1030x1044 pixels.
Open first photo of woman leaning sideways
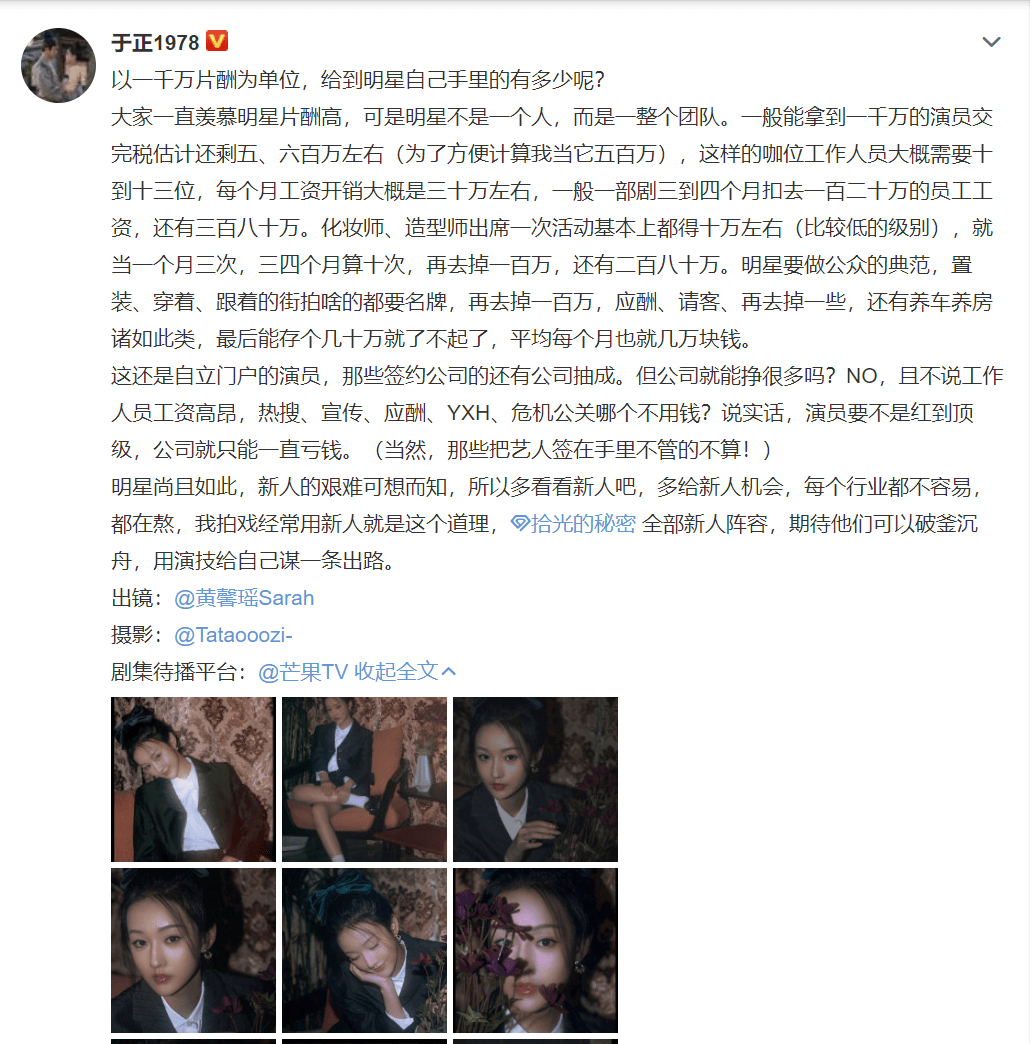point(193,779)
